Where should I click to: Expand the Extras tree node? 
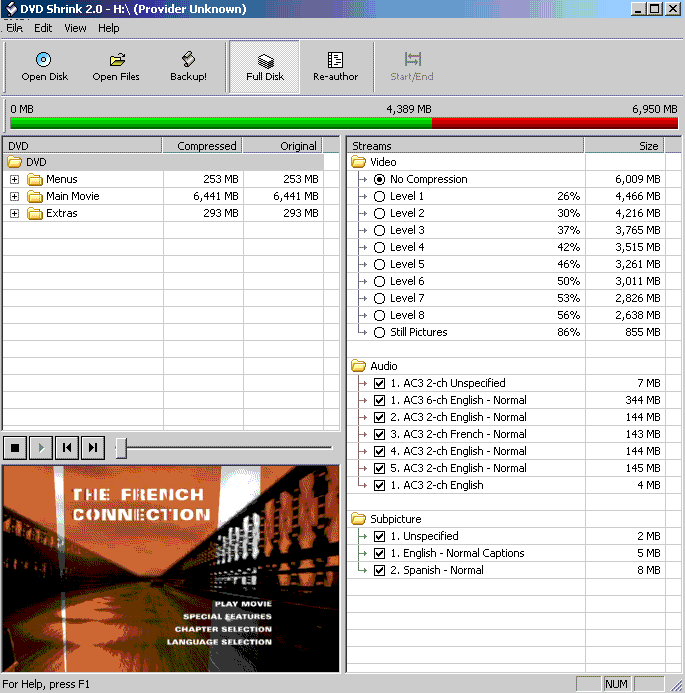[x=15, y=213]
